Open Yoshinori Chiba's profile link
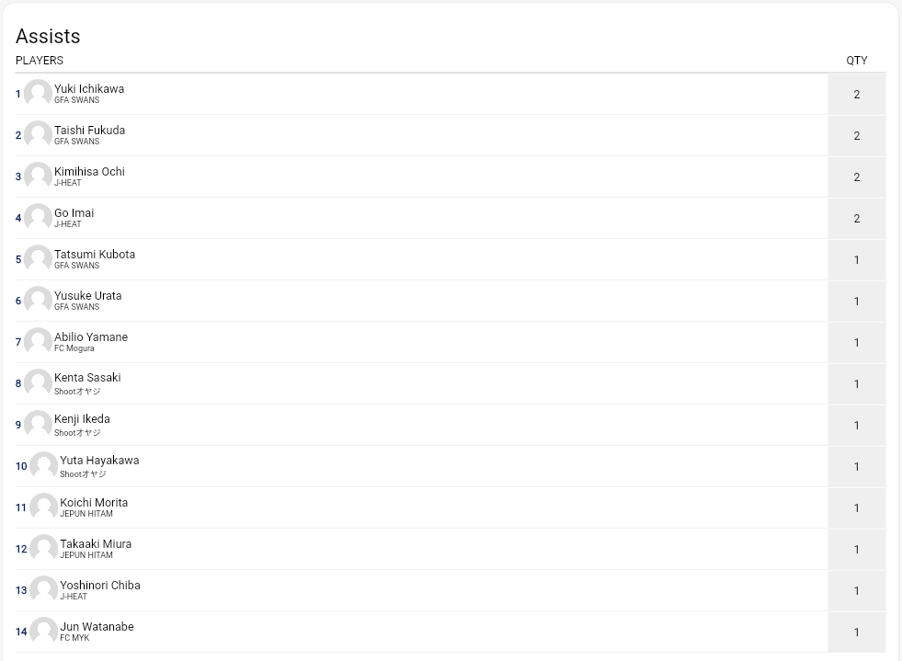902x661 pixels. coord(100,585)
